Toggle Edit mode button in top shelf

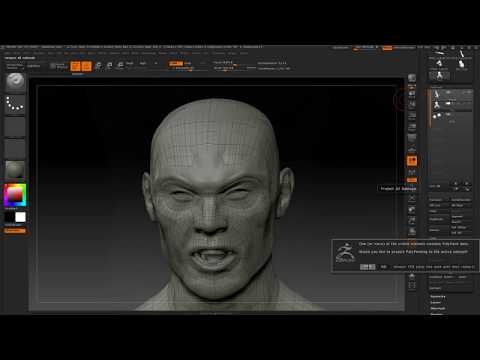(x=75, y=66)
